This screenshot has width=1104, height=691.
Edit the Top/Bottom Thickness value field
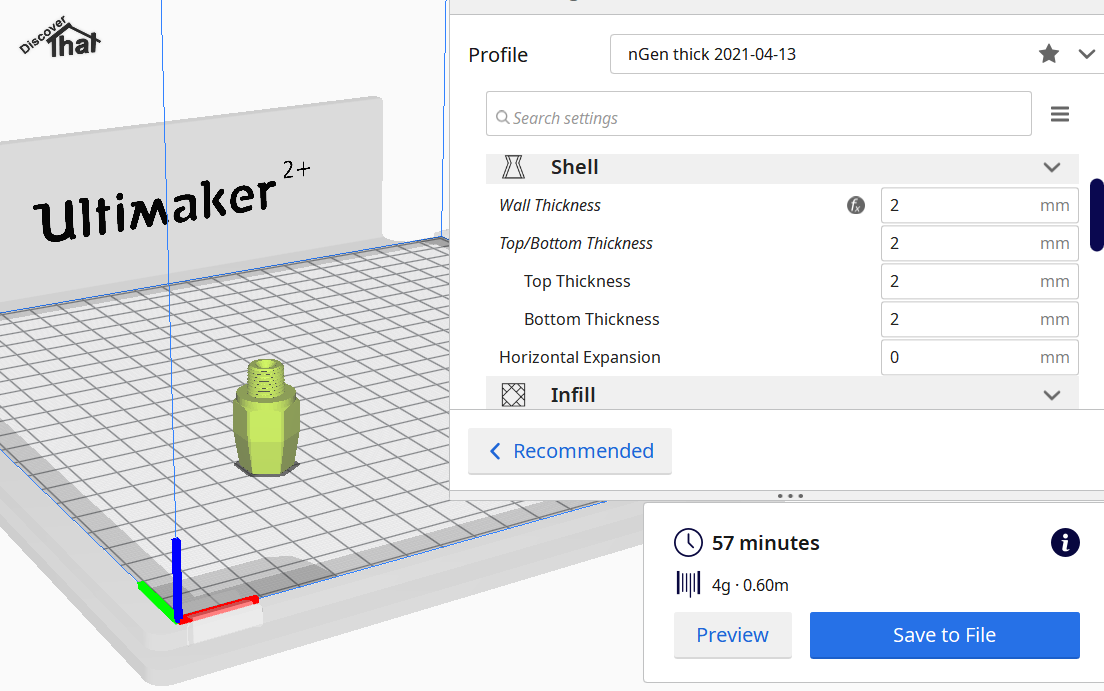[979, 244]
